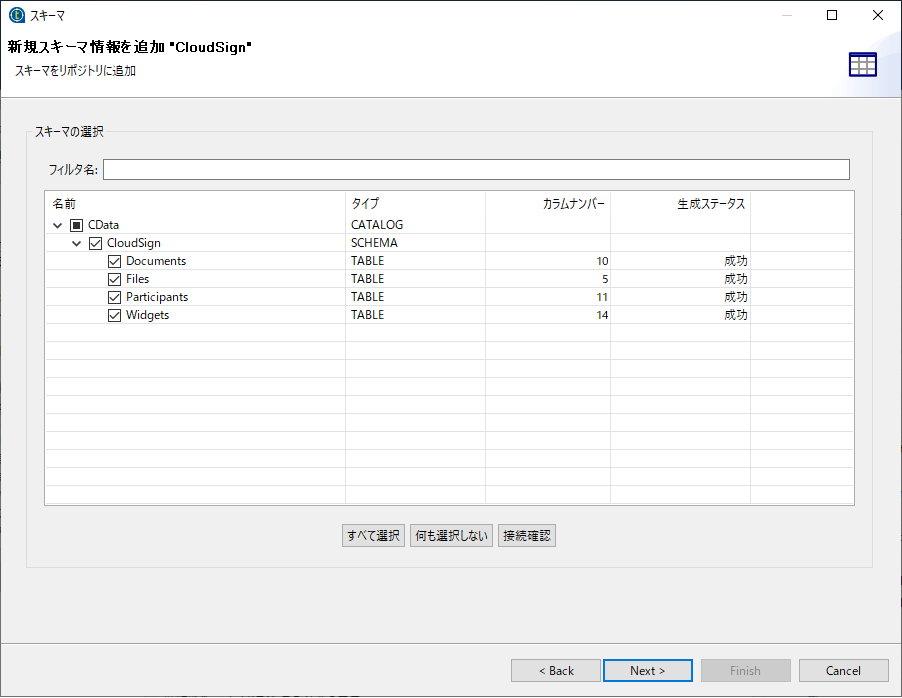Click the すべて選択 button
The width and height of the screenshot is (902, 698).
point(373,536)
